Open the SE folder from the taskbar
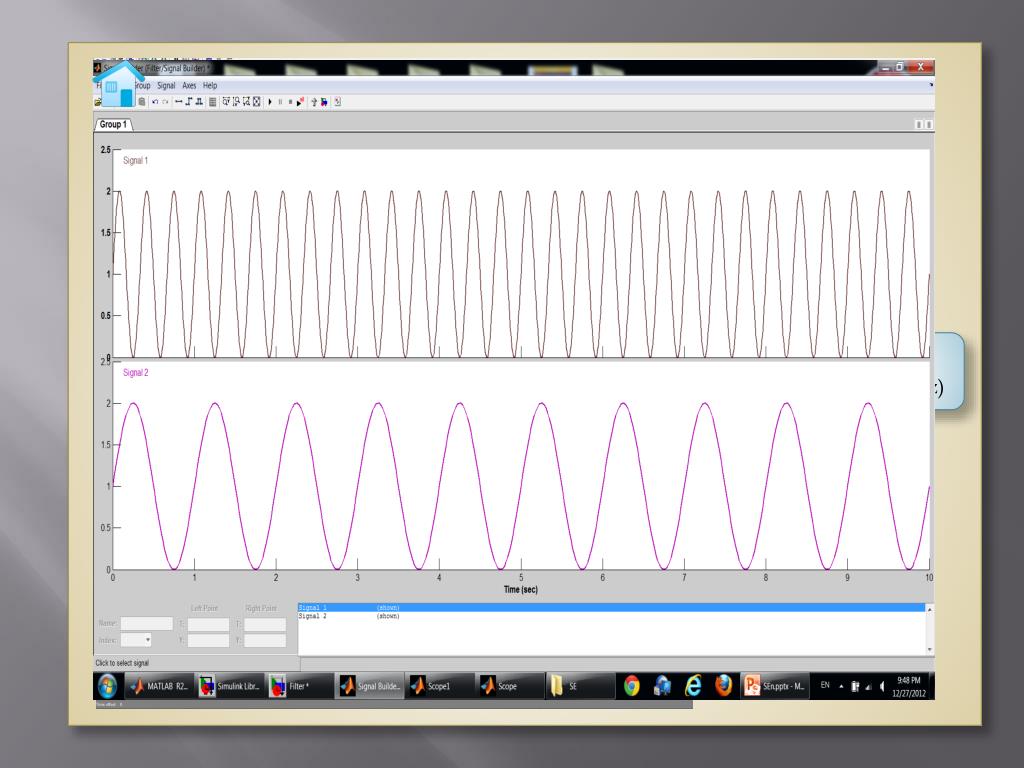This screenshot has height=768, width=1024. [x=581, y=686]
